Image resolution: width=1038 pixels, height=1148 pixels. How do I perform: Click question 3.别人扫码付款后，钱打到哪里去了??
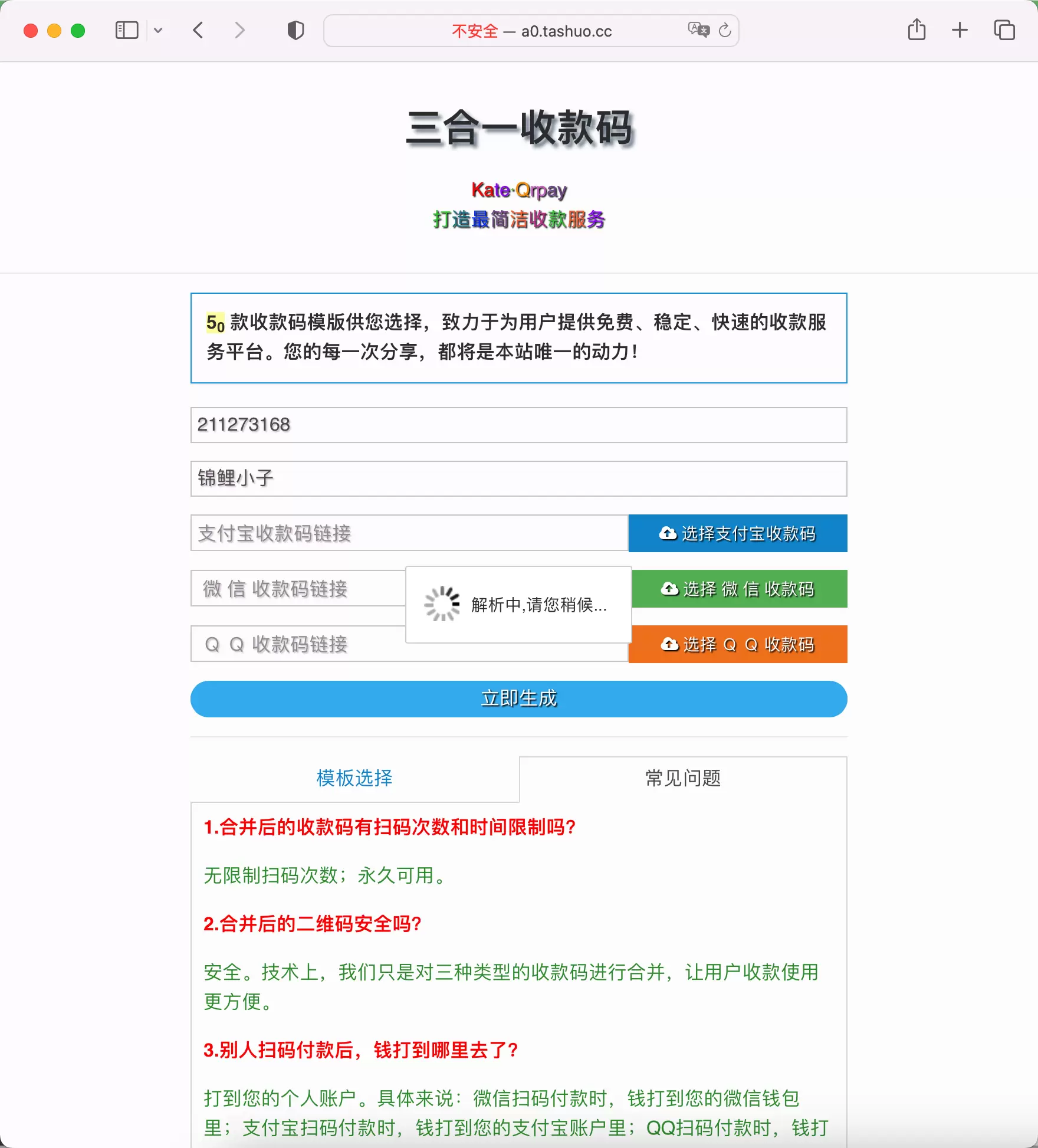(x=361, y=1050)
